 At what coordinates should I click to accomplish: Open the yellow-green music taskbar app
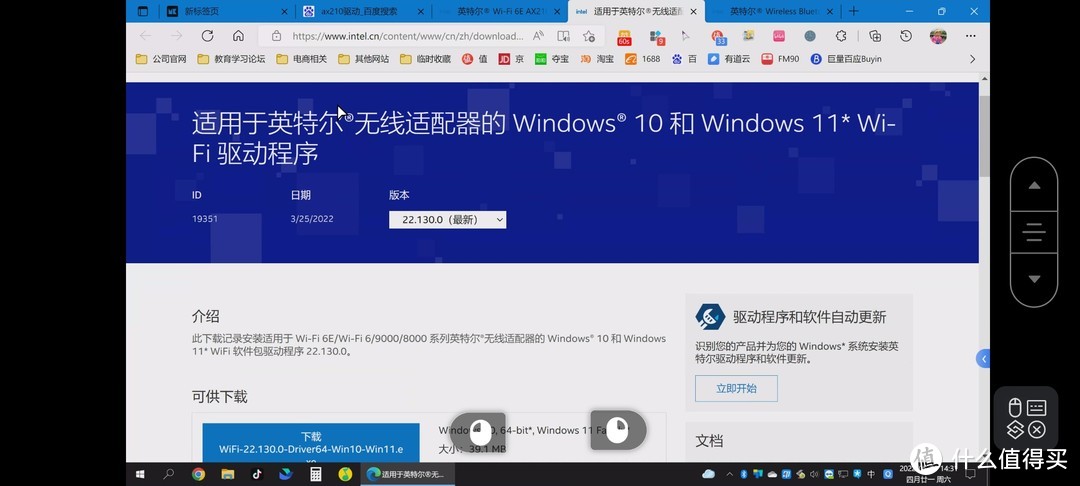click(345, 474)
